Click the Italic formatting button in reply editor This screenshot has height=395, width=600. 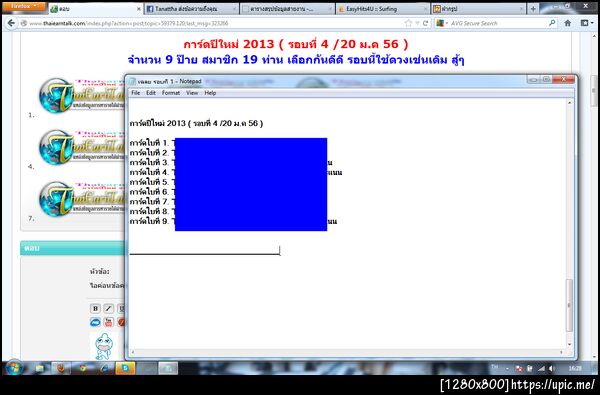[109, 308]
